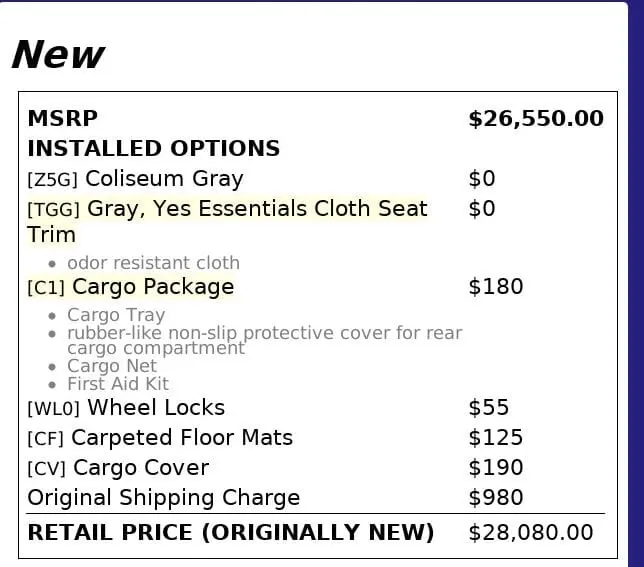644x567 pixels.
Task: Select the Cargo Net bullet item
Action: (112, 366)
